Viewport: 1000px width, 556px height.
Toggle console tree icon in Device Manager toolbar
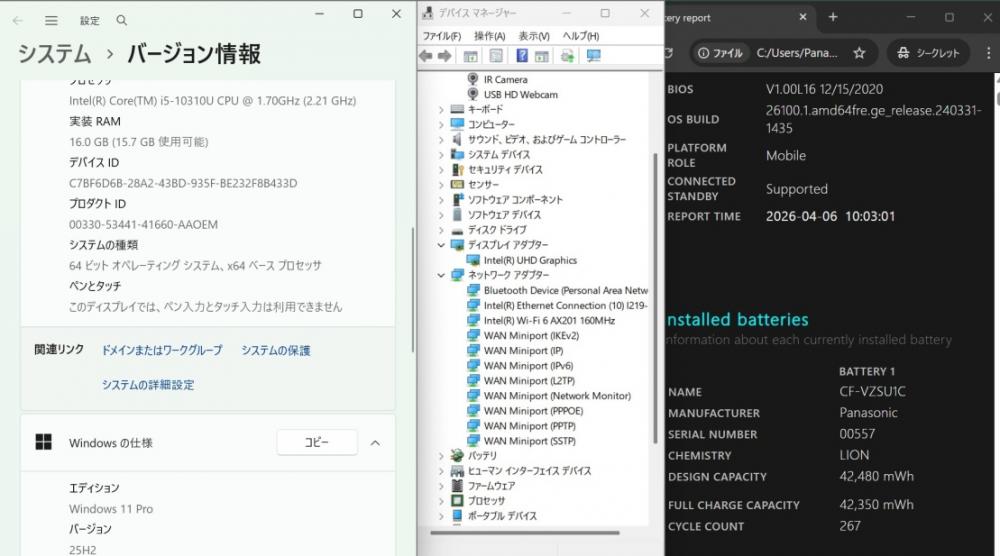471,56
